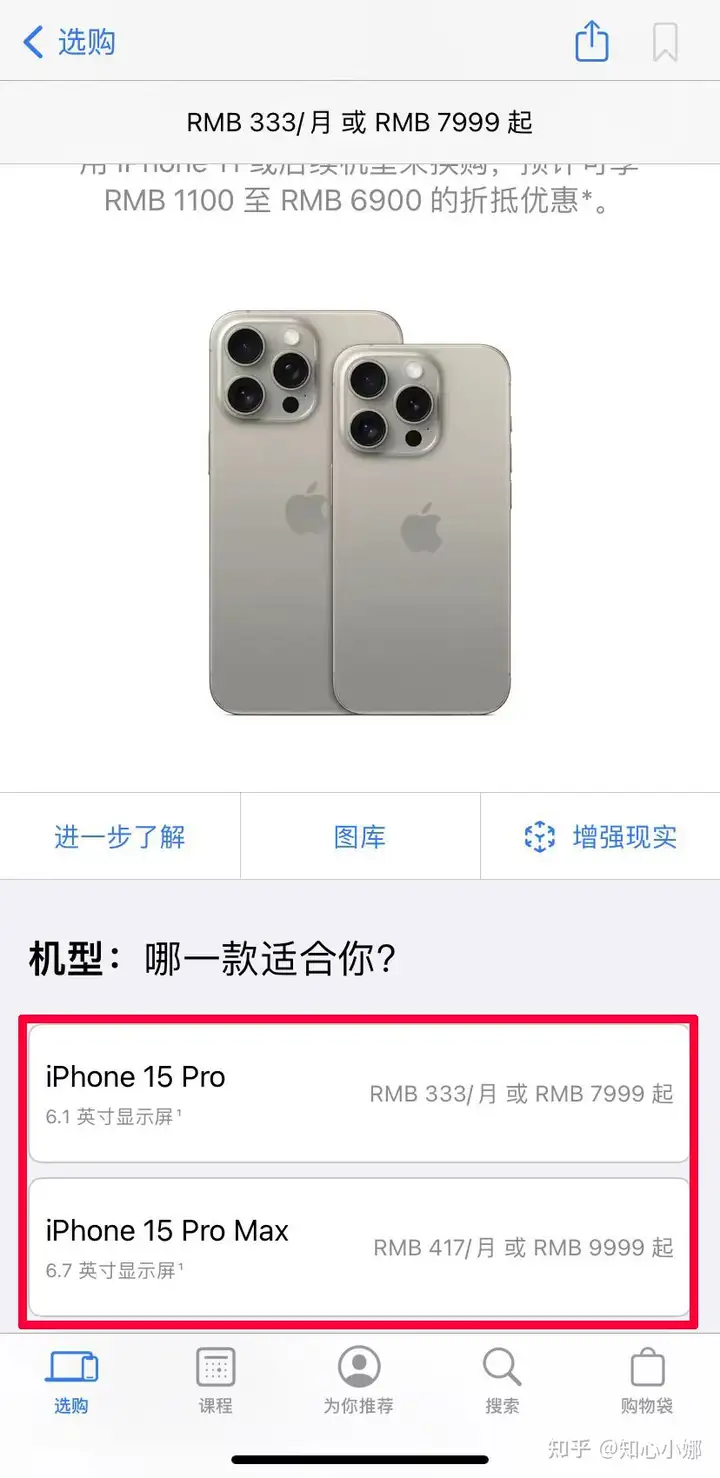Open the 课程 sessions tab icon
Image resolution: width=720 pixels, height=1478 pixels.
click(216, 1366)
